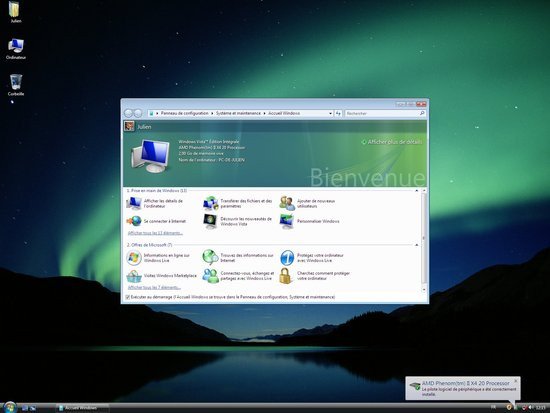This screenshot has height=413, width=550.
Task: Open the Windows Start orb
Action: (10, 408)
